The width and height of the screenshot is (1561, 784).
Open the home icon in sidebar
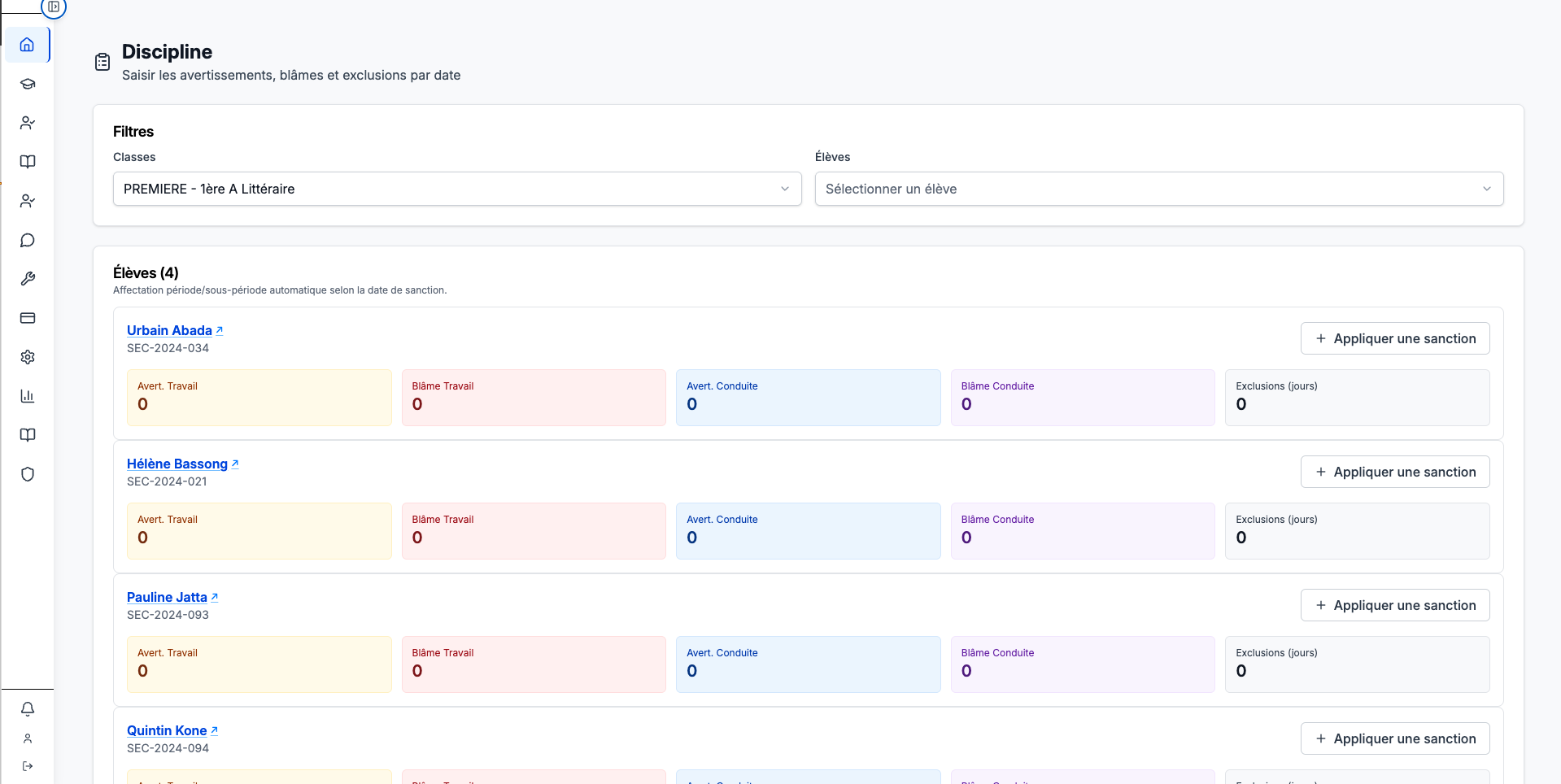pyautogui.click(x=27, y=45)
